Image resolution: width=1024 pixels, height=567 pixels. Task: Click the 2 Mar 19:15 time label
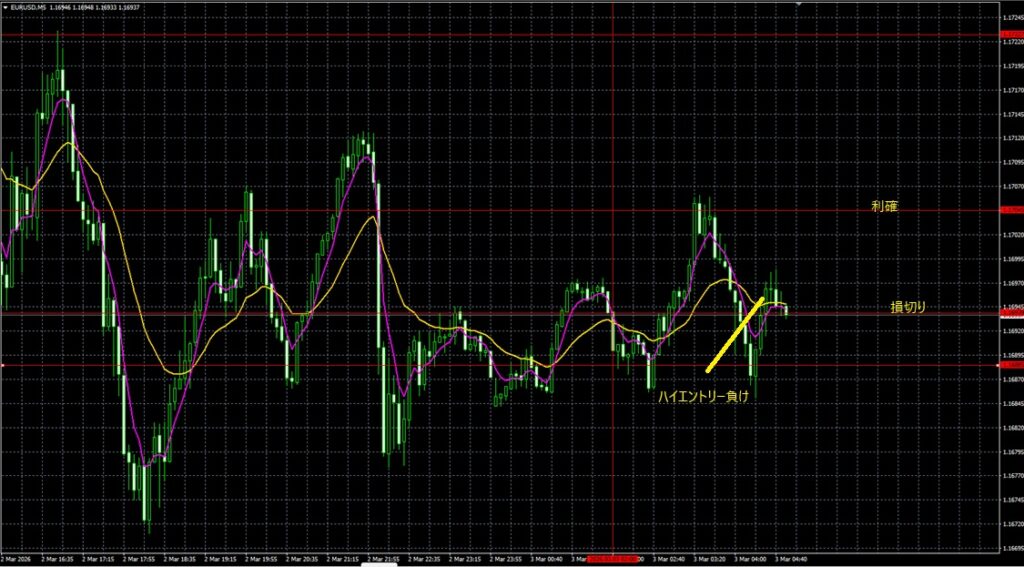[x=219, y=560]
